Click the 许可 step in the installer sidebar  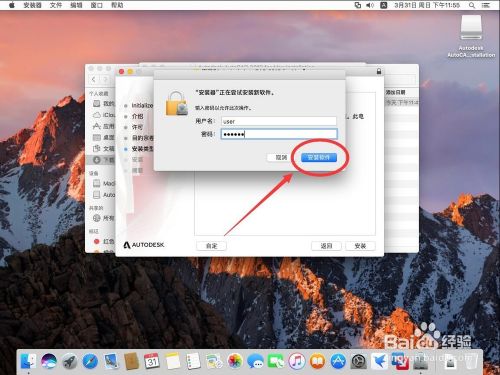pos(137,127)
